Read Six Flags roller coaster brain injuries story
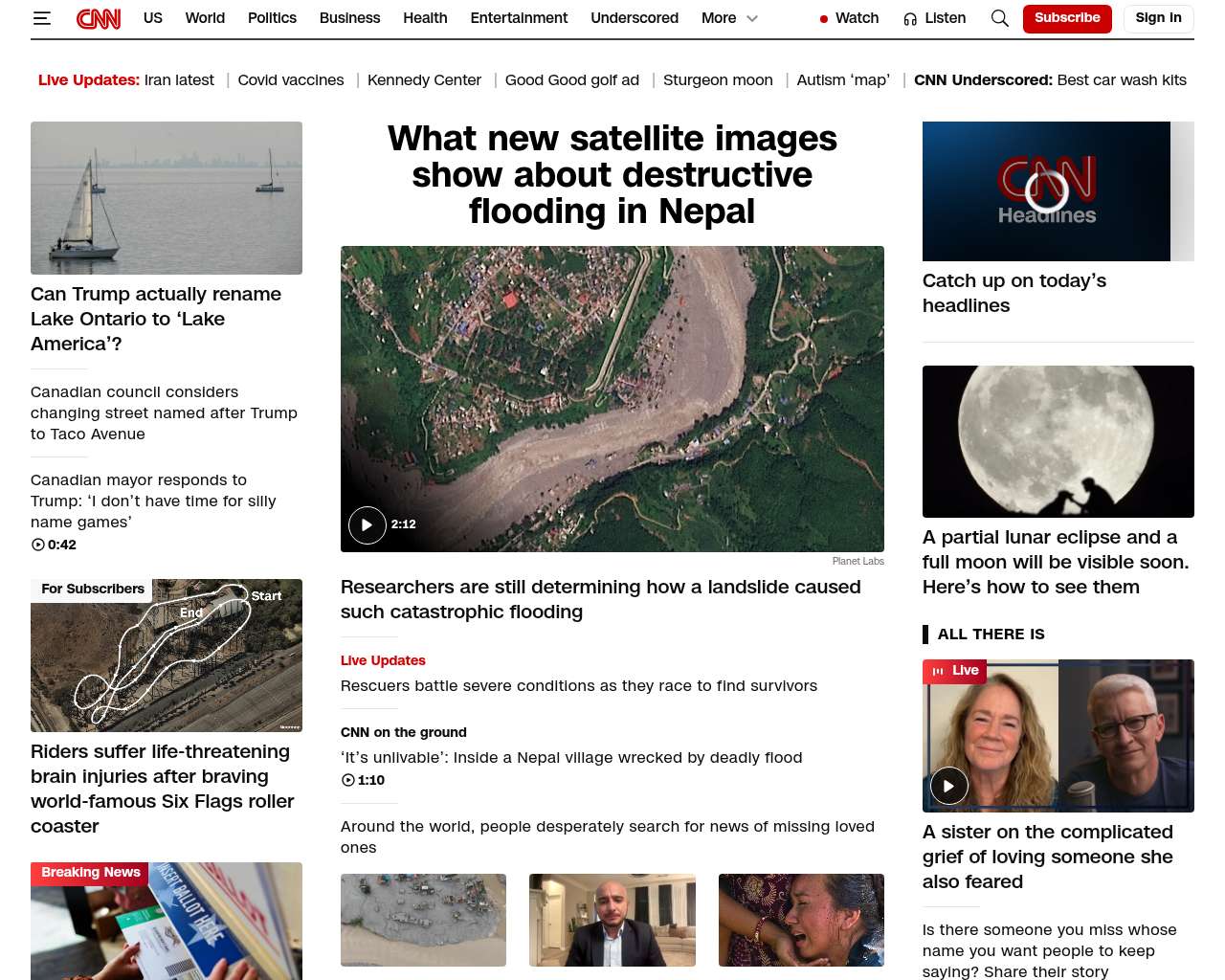This screenshot has width=1225, height=980. tap(163, 790)
